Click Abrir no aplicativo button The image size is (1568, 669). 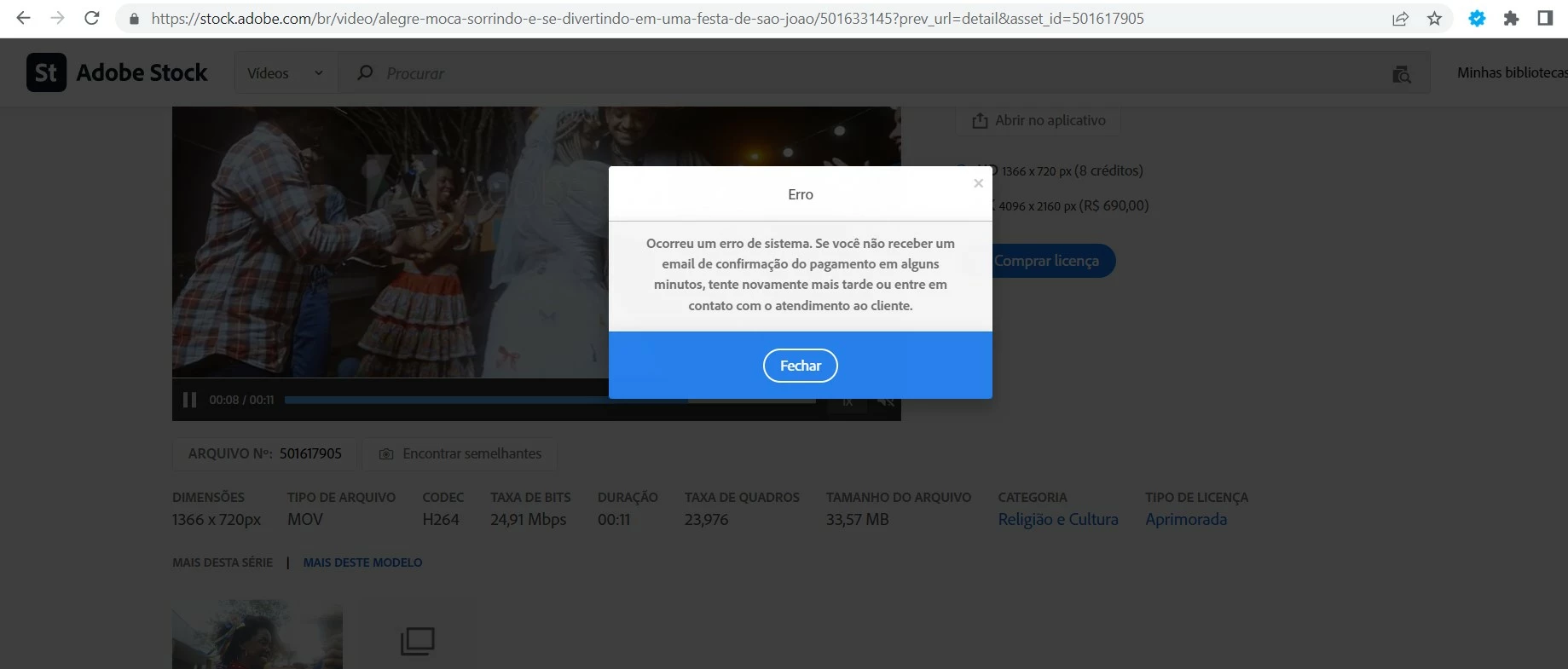(1039, 121)
